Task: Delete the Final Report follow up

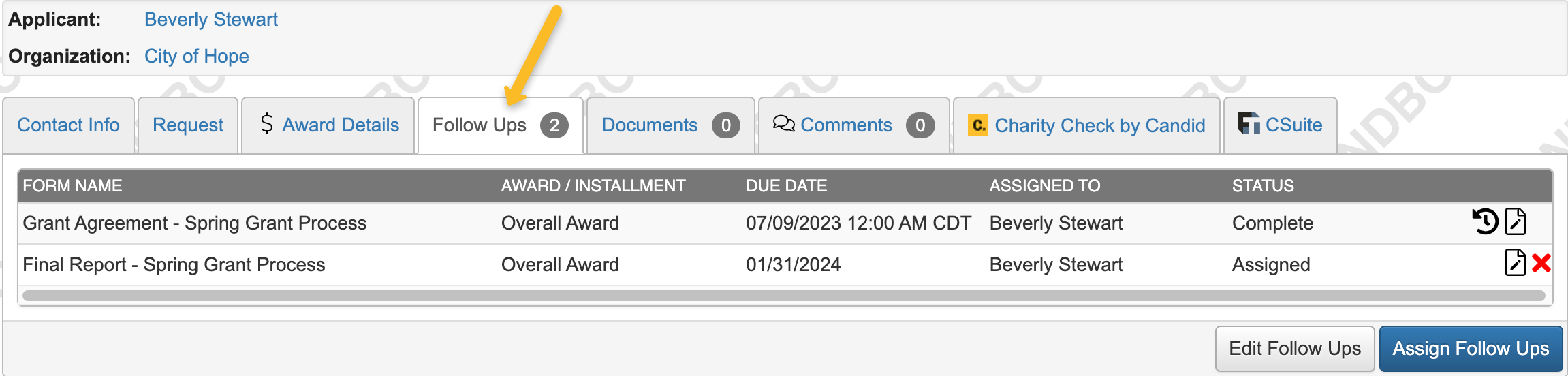Action: [1541, 263]
